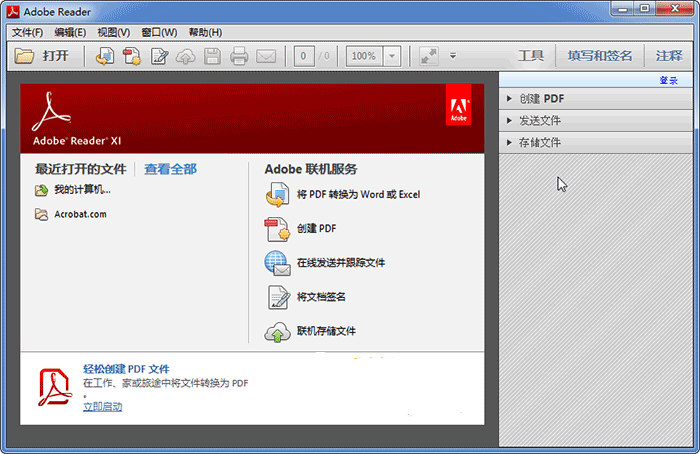Click the email envelope toolbar icon
The width and height of the screenshot is (700, 454).
pyautogui.click(x=266, y=57)
